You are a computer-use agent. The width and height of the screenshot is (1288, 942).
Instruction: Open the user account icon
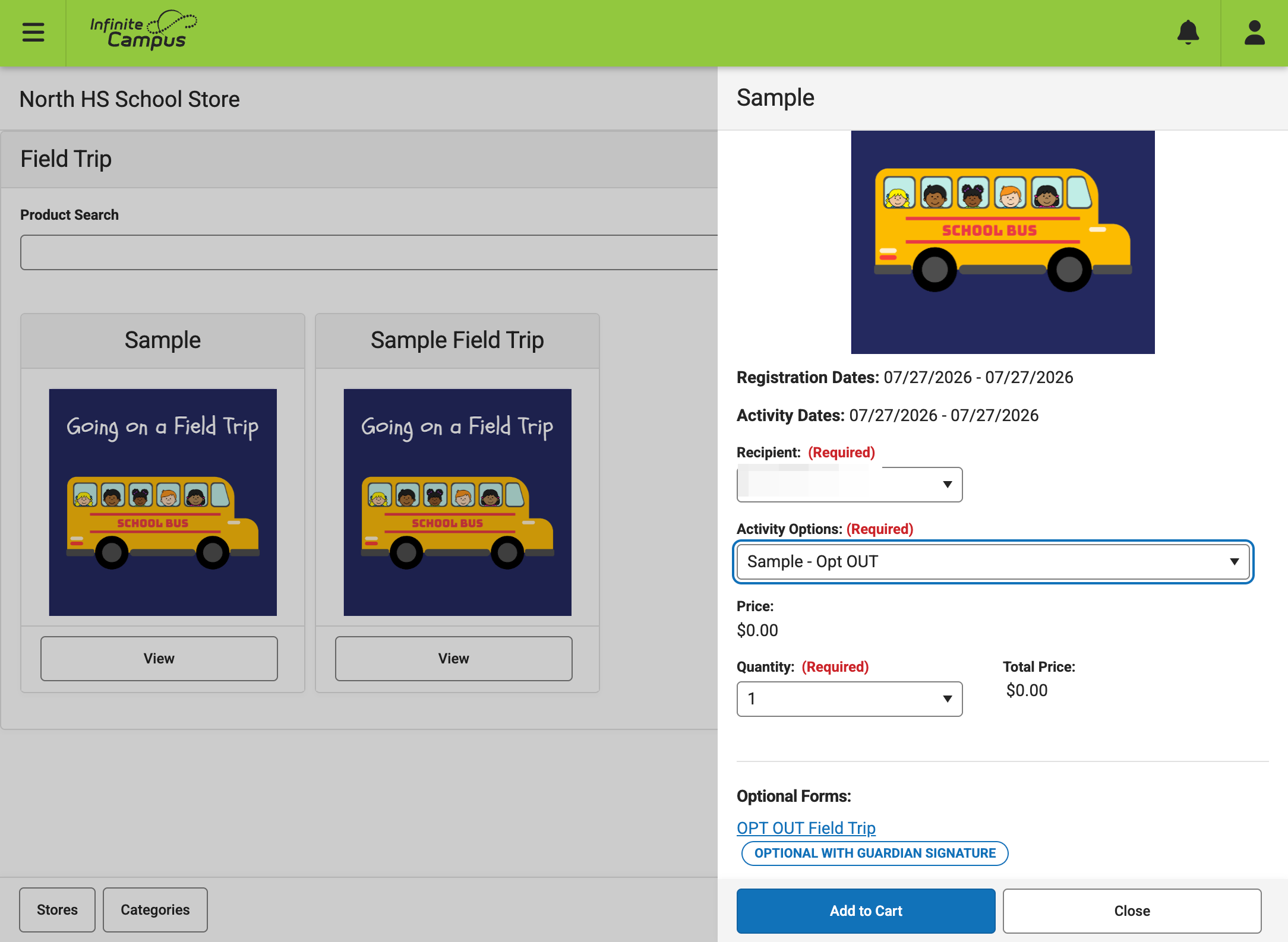1255,32
